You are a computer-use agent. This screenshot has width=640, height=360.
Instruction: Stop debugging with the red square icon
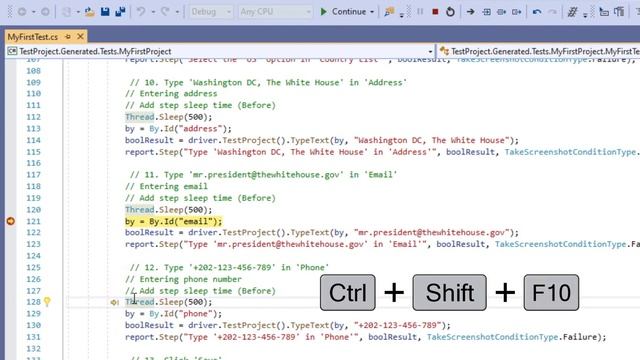tap(435, 12)
